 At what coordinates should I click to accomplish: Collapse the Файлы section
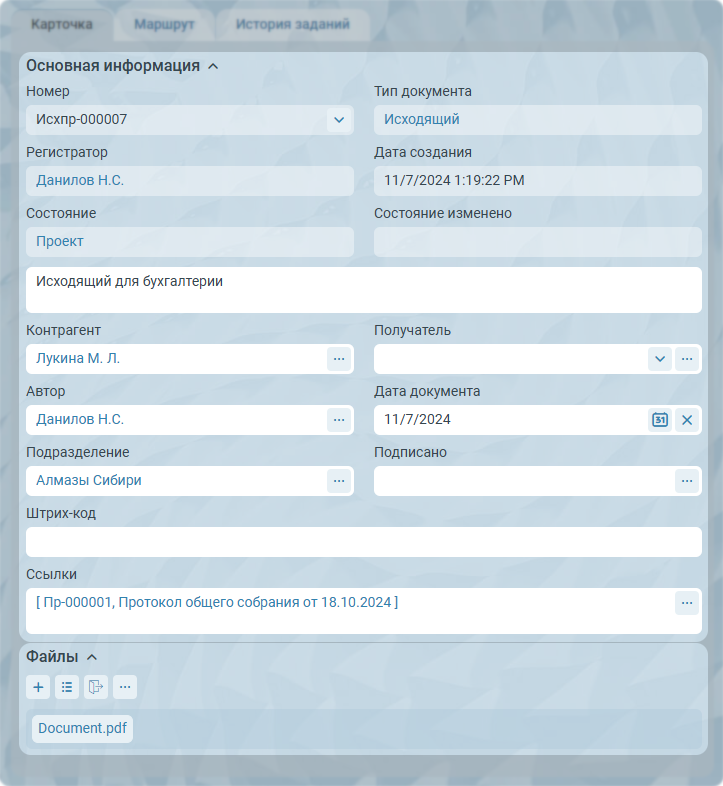pos(92,657)
